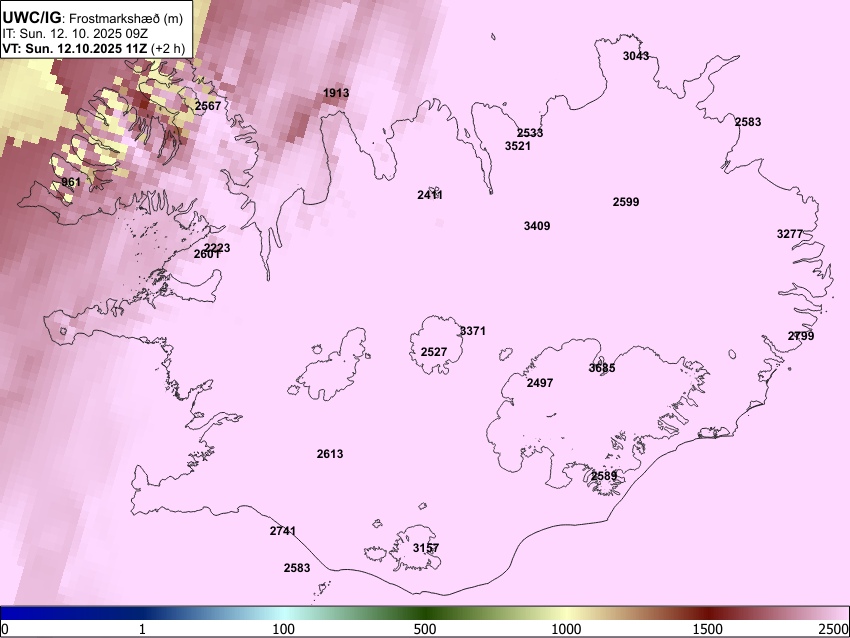This screenshot has height=638, width=850.
Task: Click the 3521 value on the map
Action: pyautogui.click(x=518, y=146)
